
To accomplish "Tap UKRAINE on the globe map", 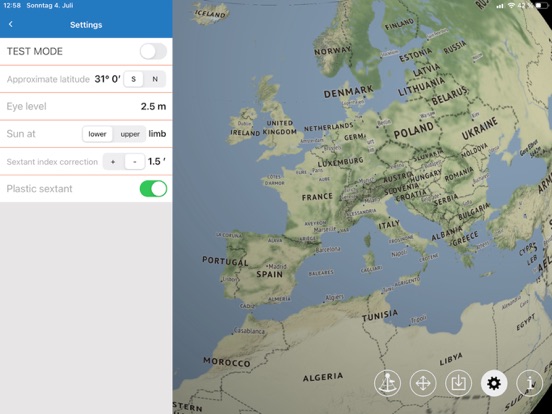I will click(x=479, y=128).
